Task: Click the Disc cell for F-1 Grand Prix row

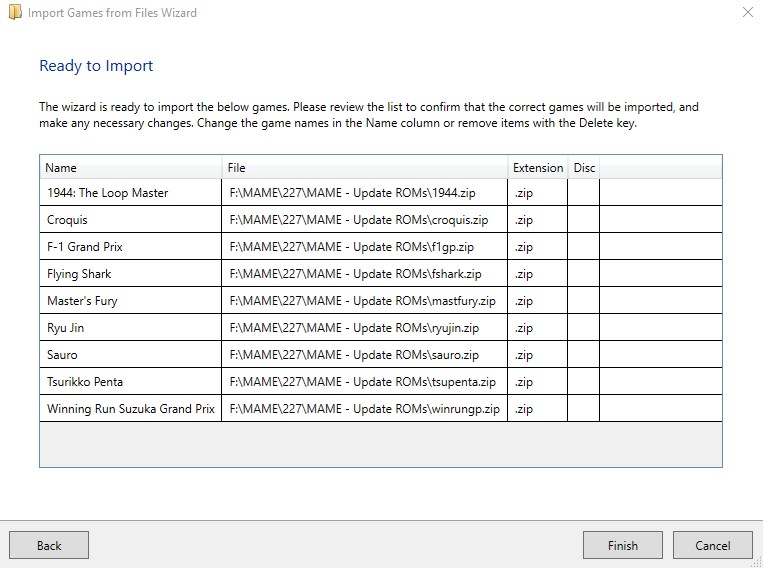Action: pyautogui.click(x=583, y=246)
